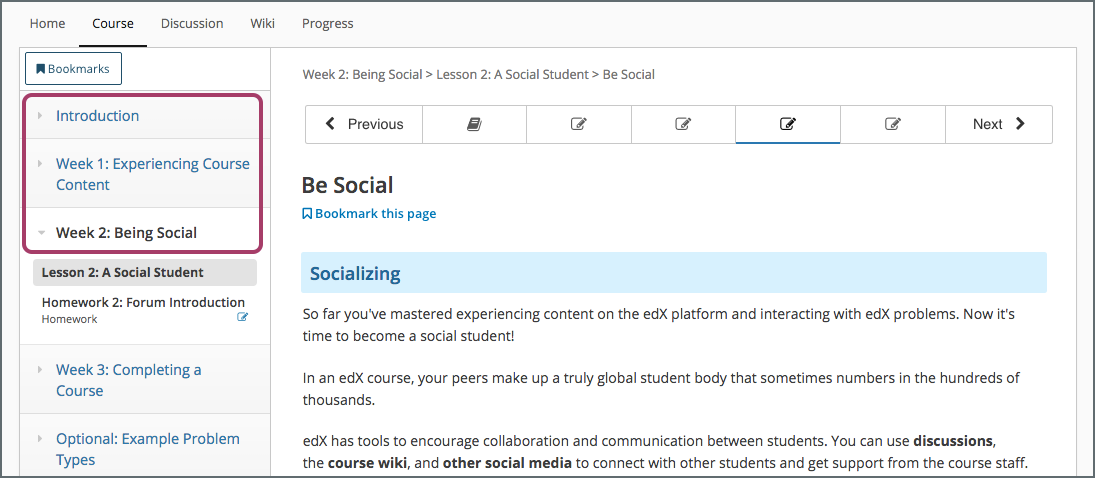Click the Bookmarks button
Viewport: 1095px width, 478px height.
pos(73,69)
